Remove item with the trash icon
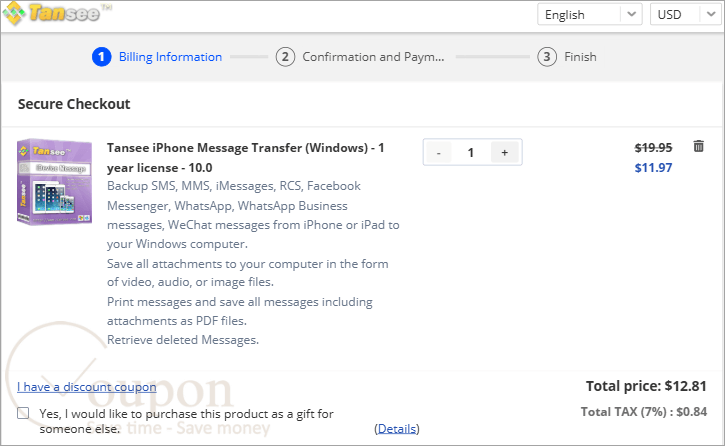725x446 pixels. pyautogui.click(x=698, y=147)
